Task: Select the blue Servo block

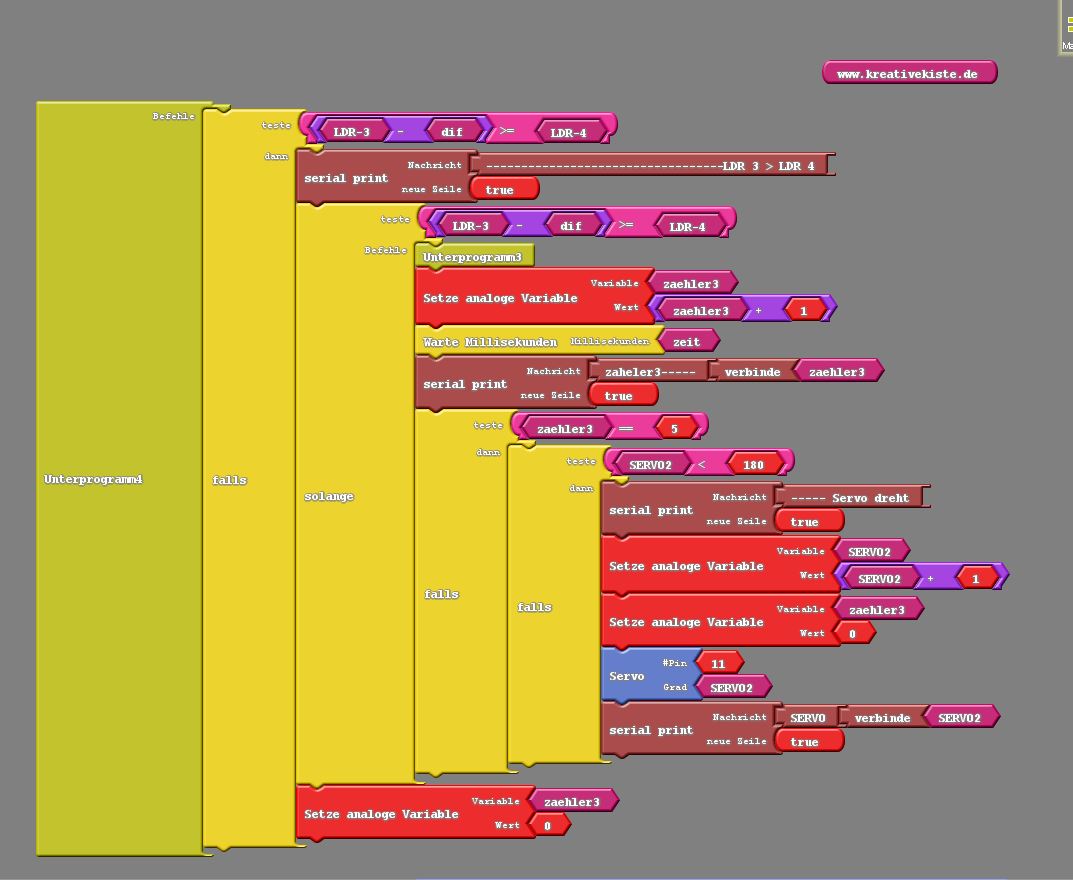Action: point(627,676)
